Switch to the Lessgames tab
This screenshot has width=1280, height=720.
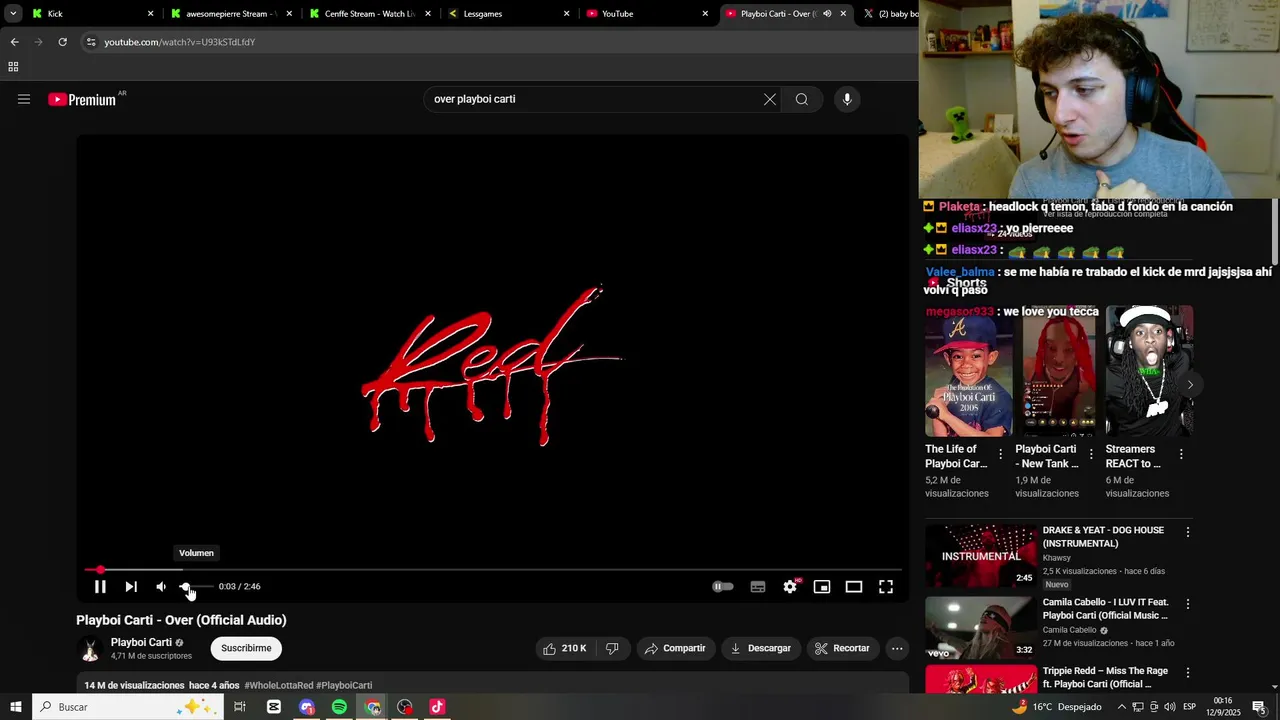point(507,14)
